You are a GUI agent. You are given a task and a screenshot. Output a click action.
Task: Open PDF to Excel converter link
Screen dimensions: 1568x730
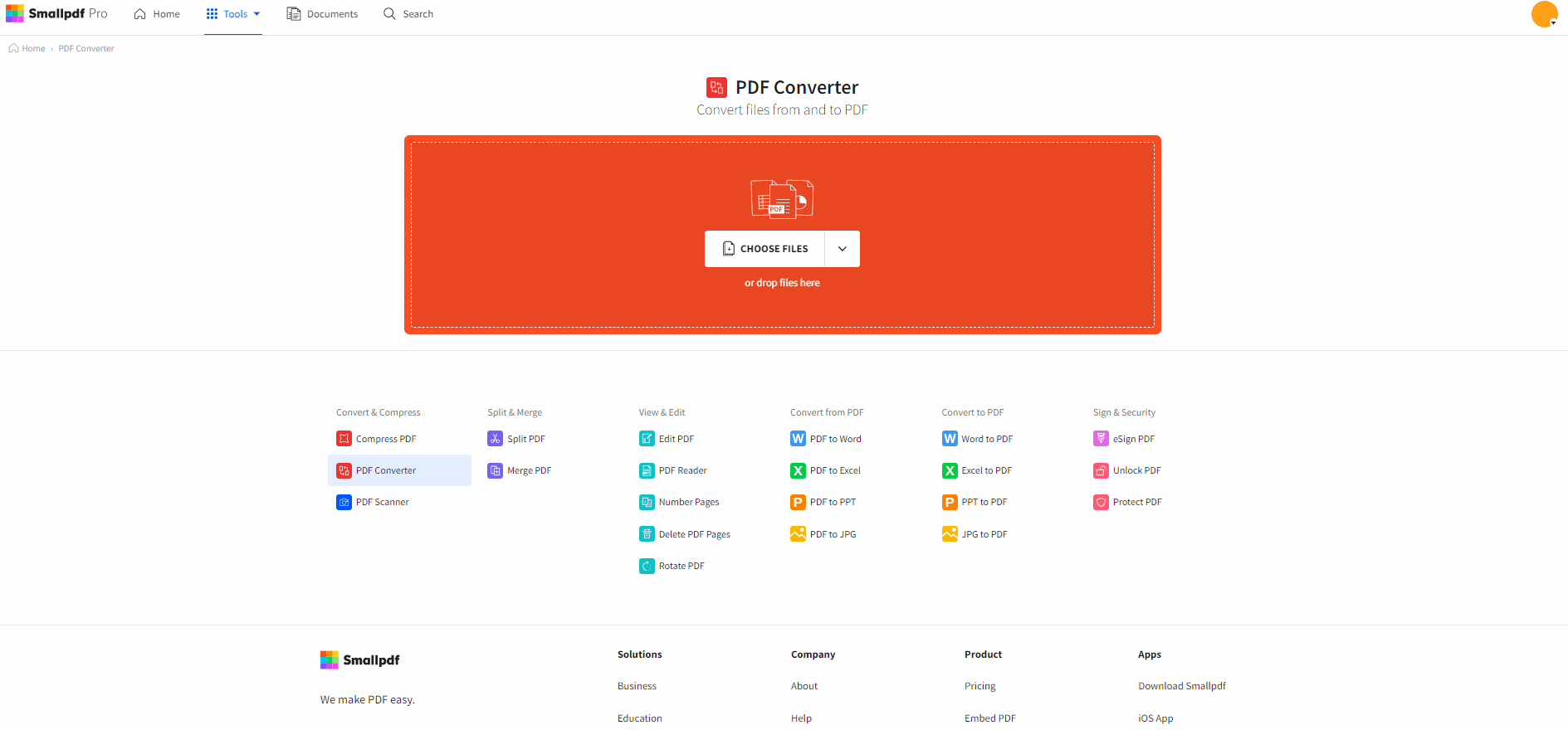835,470
